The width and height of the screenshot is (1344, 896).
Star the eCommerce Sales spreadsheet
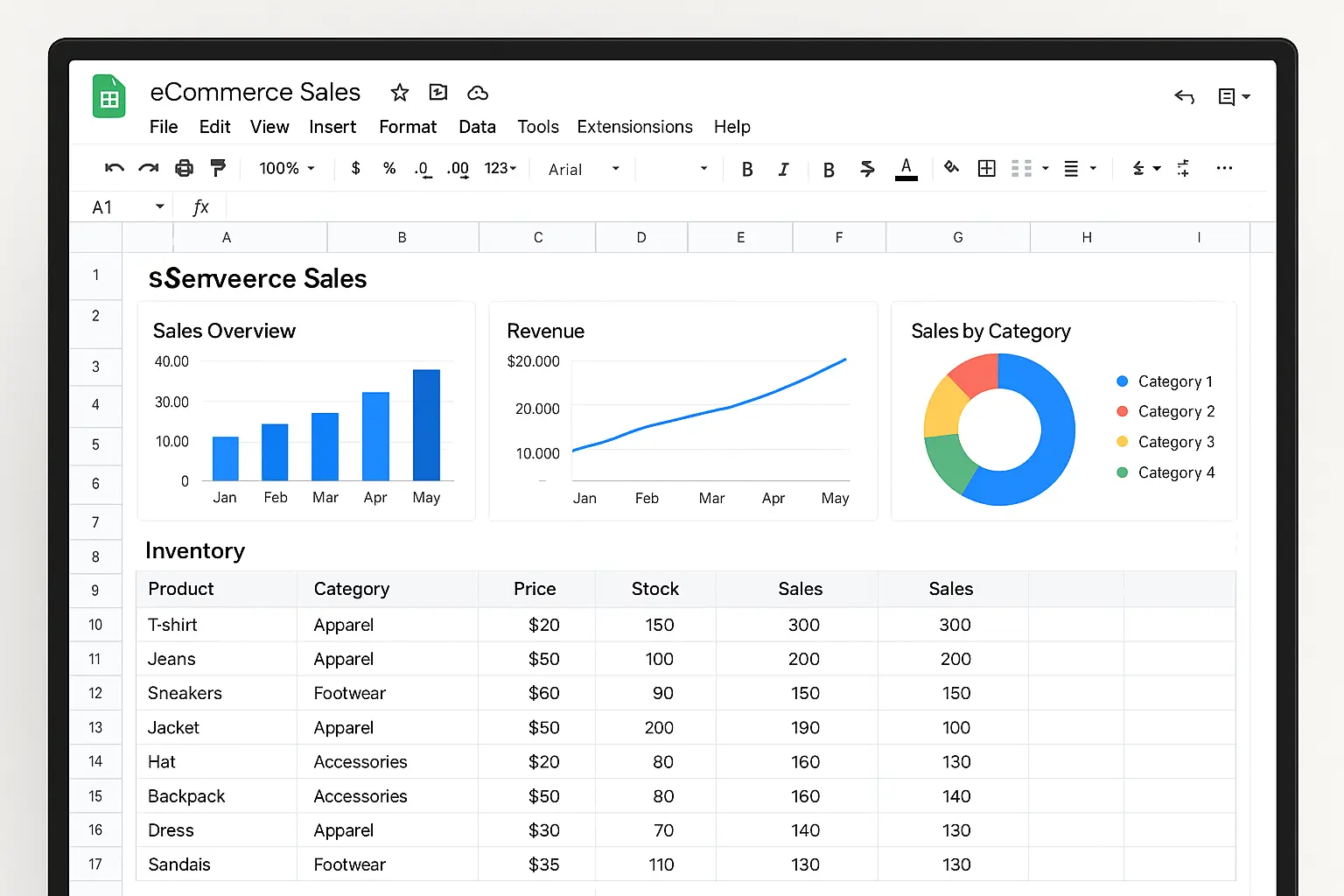pyautogui.click(x=399, y=93)
